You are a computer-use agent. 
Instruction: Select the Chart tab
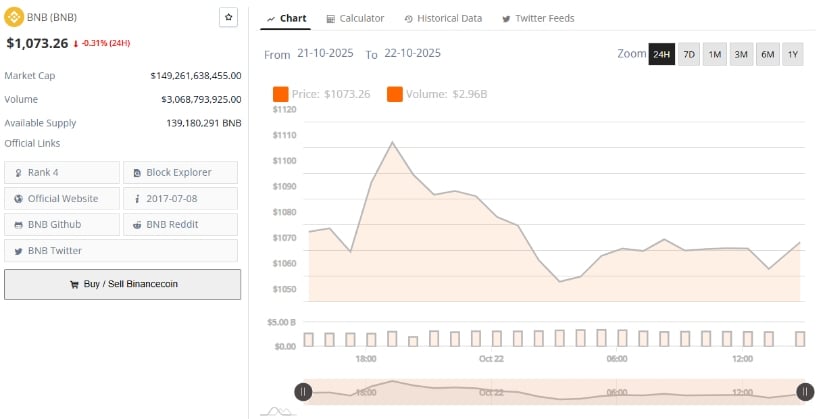tap(286, 18)
